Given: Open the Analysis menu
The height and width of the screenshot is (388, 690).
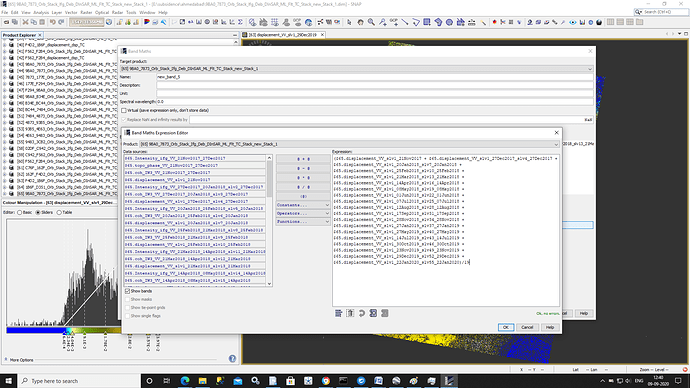Looking at the screenshot, I should click(41, 12).
